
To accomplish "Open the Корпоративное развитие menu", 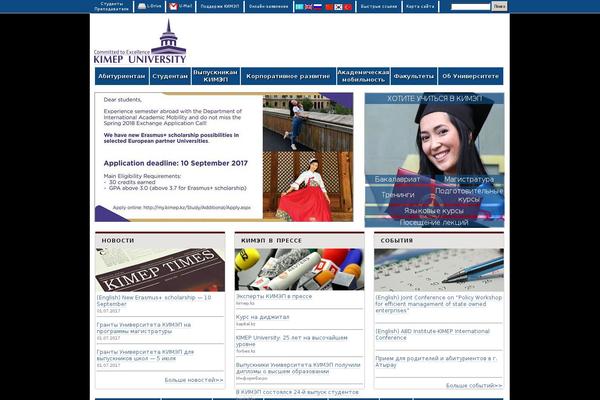I will coord(288,76).
